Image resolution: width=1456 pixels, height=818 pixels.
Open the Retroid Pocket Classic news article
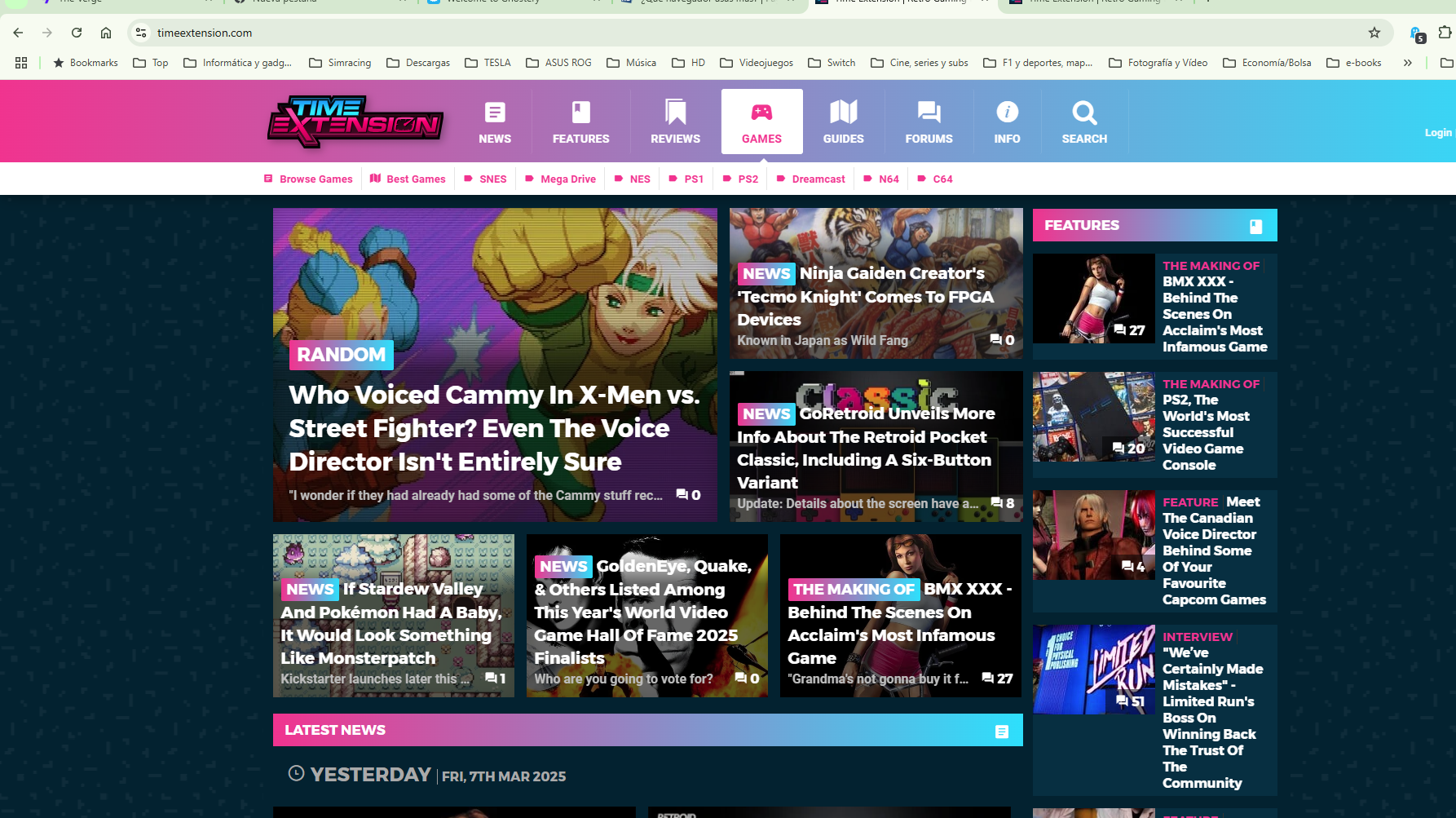click(876, 447)
